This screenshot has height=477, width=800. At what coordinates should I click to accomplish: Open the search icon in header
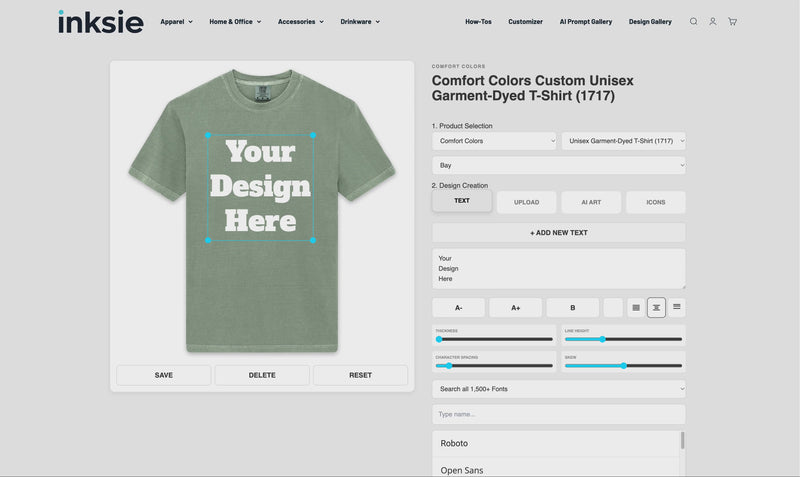click(693, 21)
